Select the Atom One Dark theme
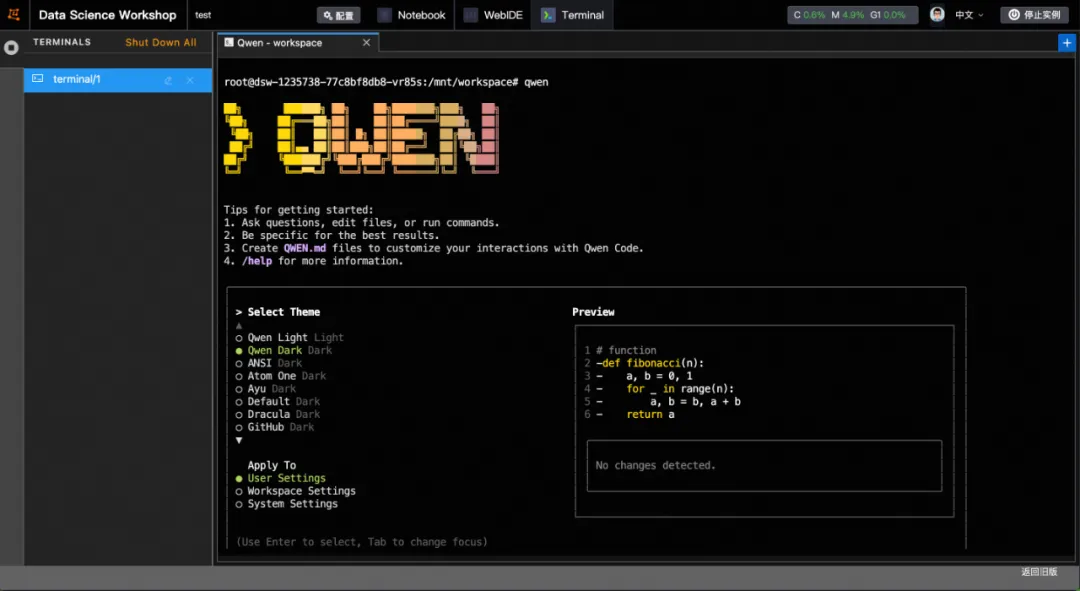Screen dimensions: 1080x591 tap(281, 376)
